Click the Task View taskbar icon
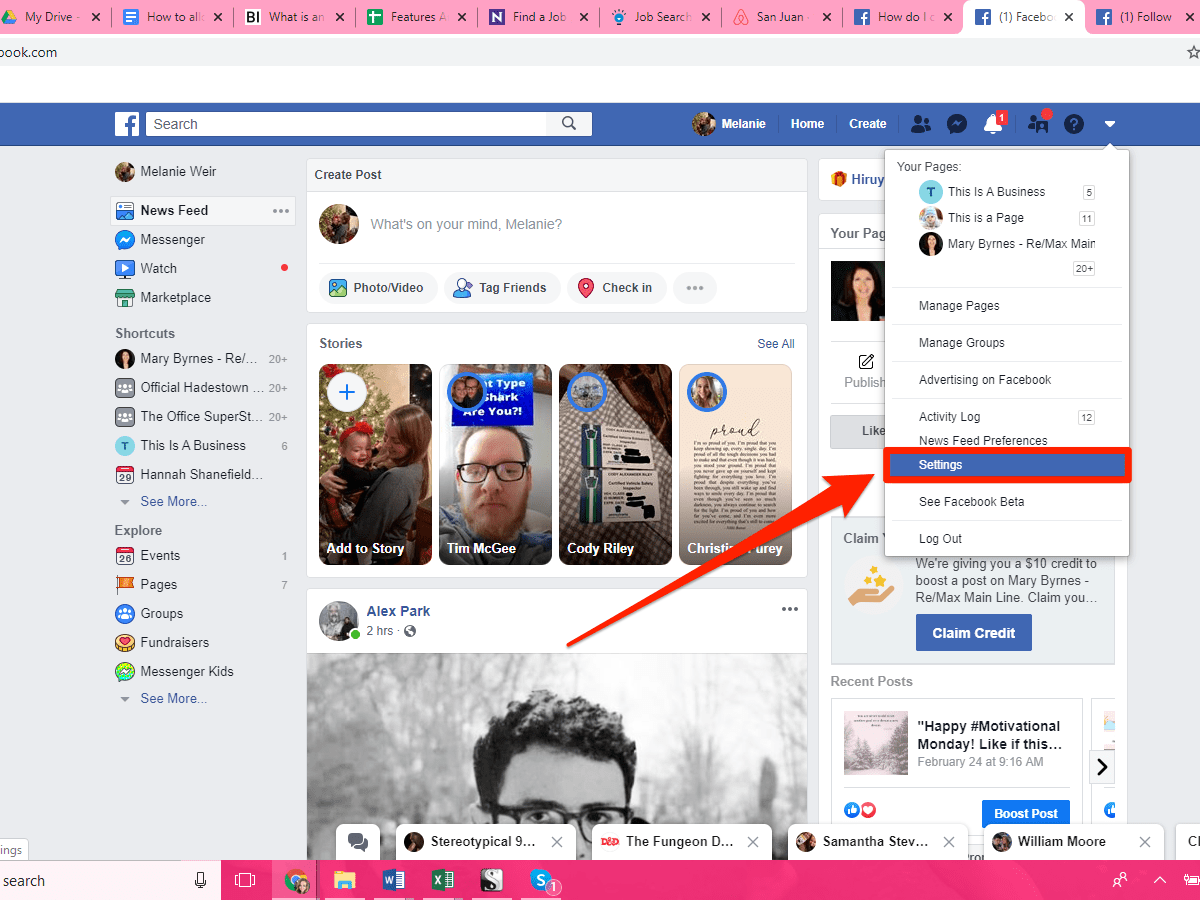Screen dimensions: 1200x900 [245, 880]
